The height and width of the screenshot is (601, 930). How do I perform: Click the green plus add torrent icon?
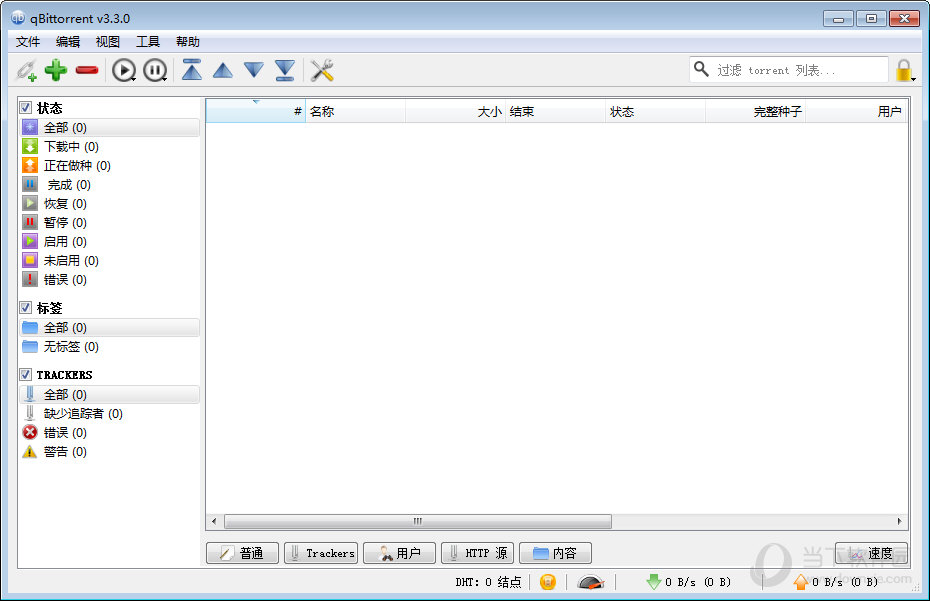[x=56, y=70]
